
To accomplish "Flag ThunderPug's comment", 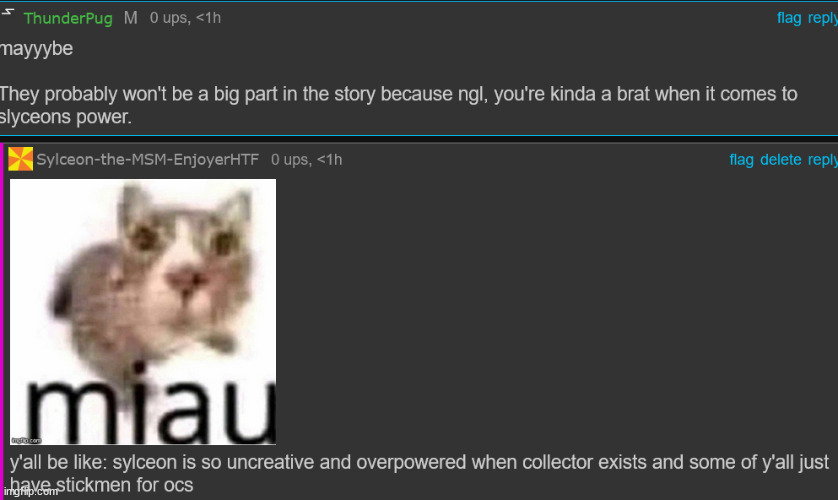I will pos(789,18).
